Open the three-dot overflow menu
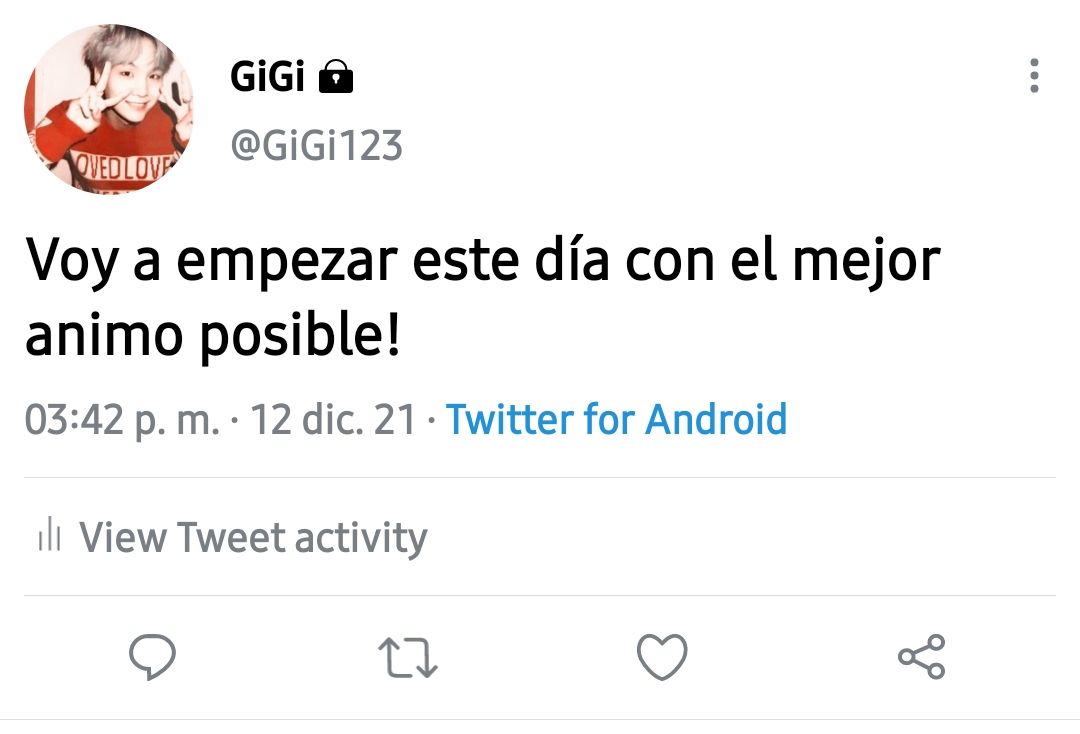This screenshot has height=734, width=1080. [1033, 76]
